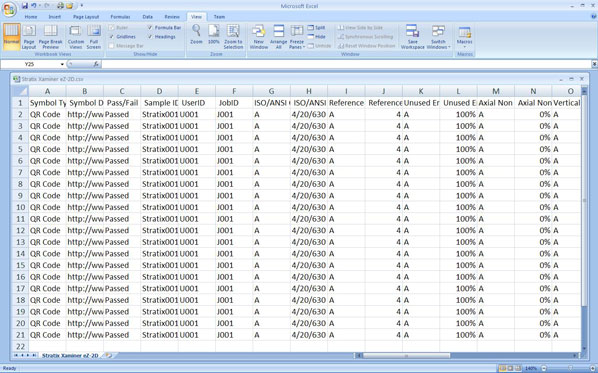598x373 pixels.
Task: Click Reset Window Position
Action: click(x=367, y=46)
